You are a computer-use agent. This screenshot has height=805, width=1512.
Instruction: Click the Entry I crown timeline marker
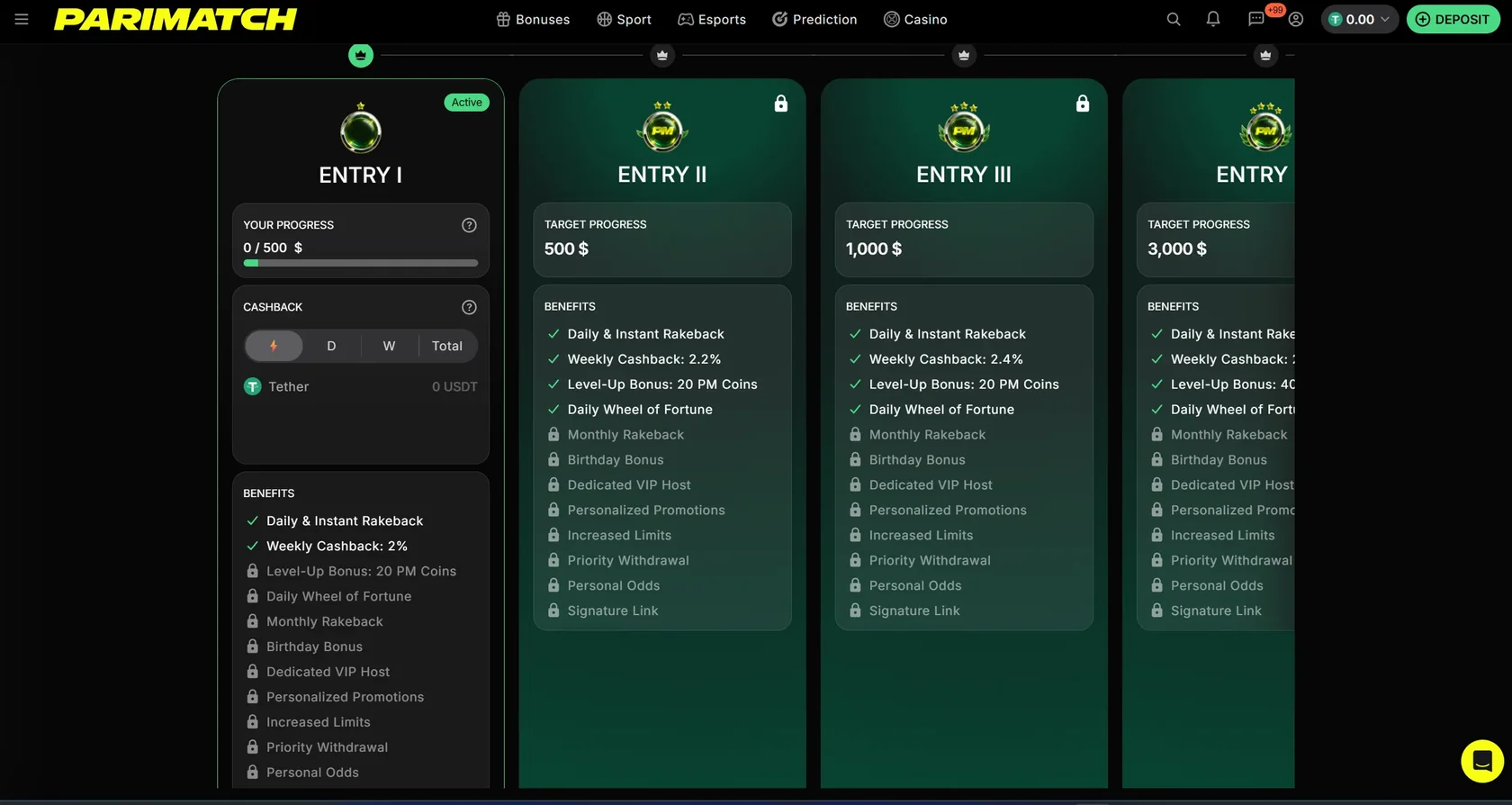pyautogui.click(x=361, y=55)
